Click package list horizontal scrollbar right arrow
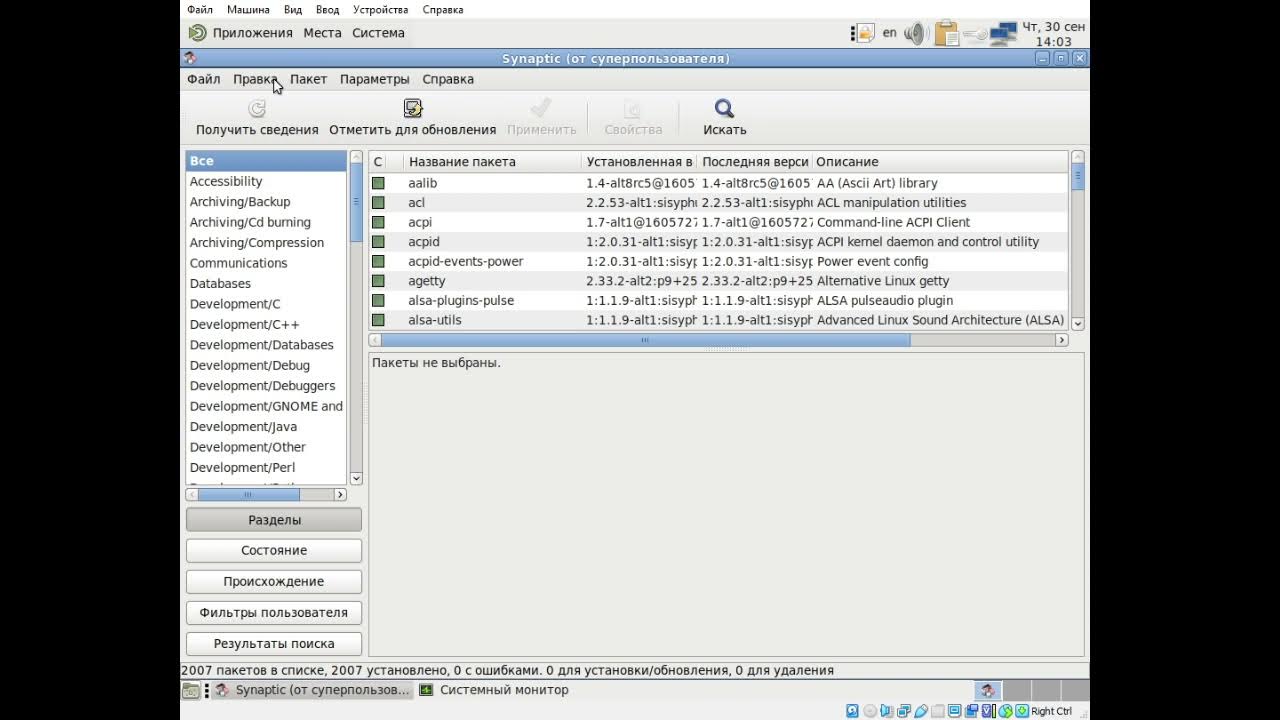1280x720 pixels. [x=1062, y=340]
